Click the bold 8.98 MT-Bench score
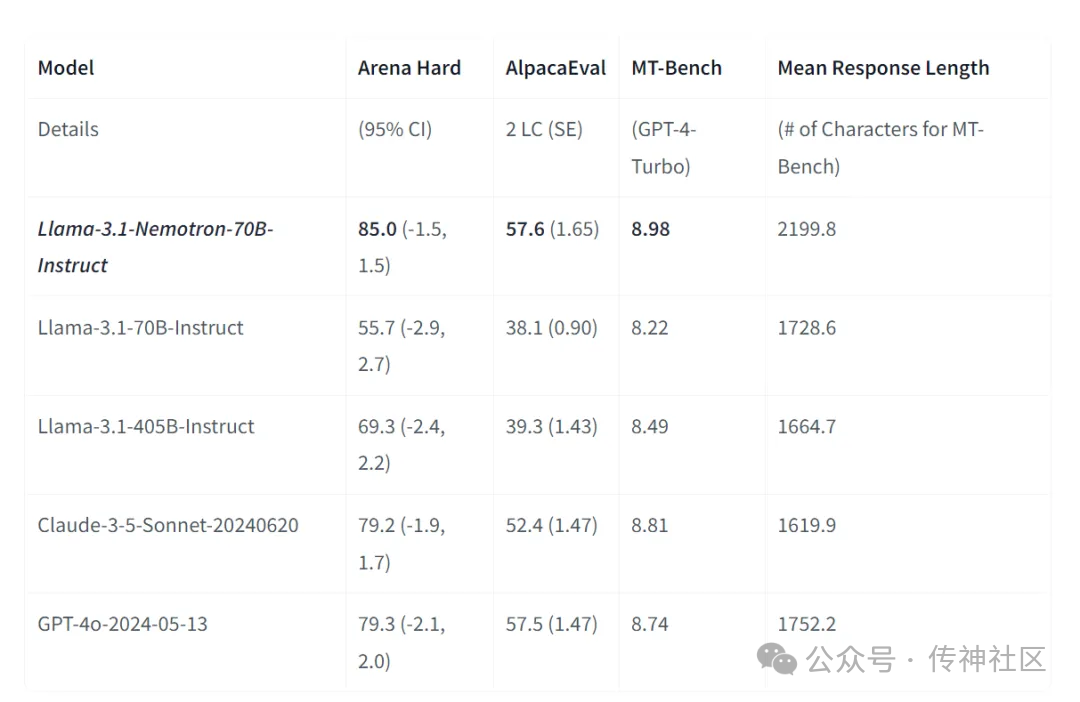Image resolution: width=1080 pixels, height=702 pixels. (650, 229)
